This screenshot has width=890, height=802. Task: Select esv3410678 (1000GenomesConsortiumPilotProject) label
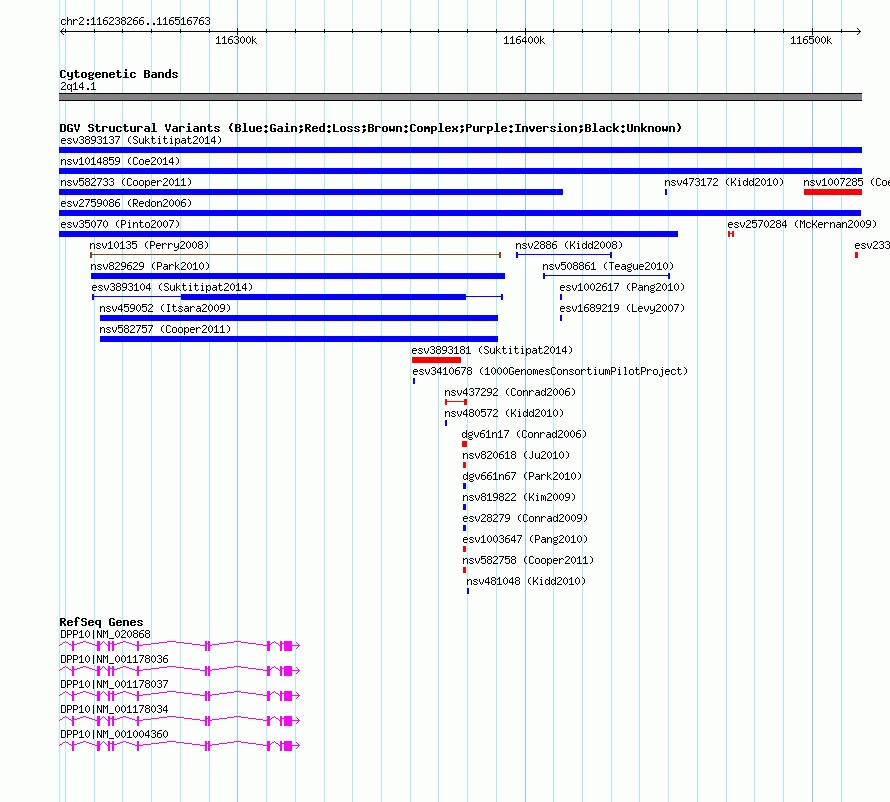click(550, 371)
